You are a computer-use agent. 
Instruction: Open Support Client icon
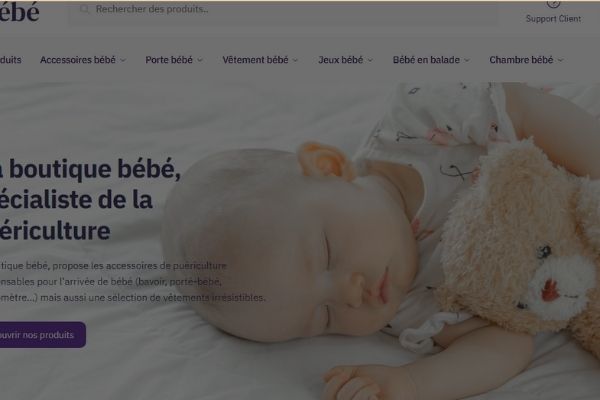click(553, 4)
